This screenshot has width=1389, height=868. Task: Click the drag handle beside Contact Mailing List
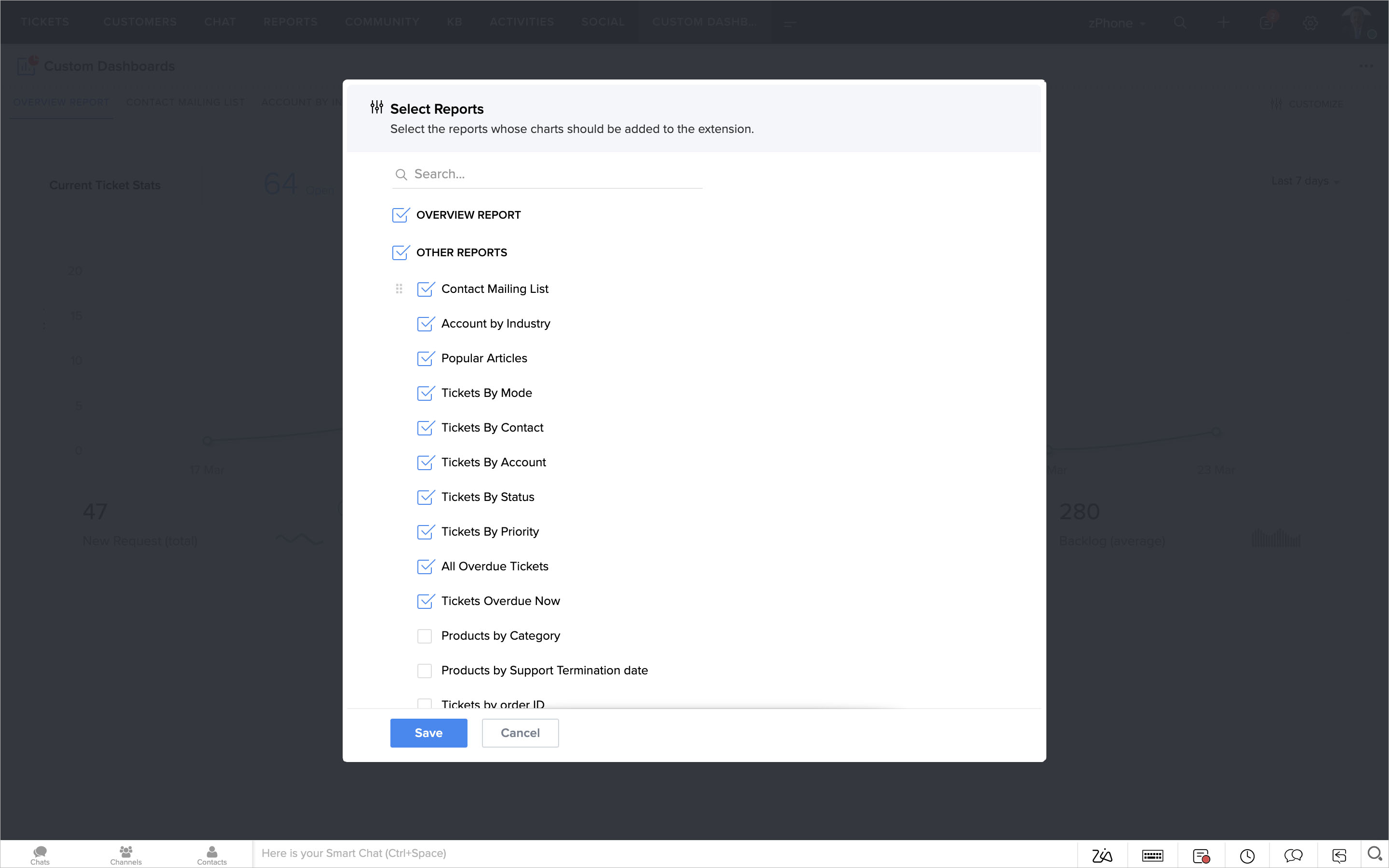click(x=399, y=289)
